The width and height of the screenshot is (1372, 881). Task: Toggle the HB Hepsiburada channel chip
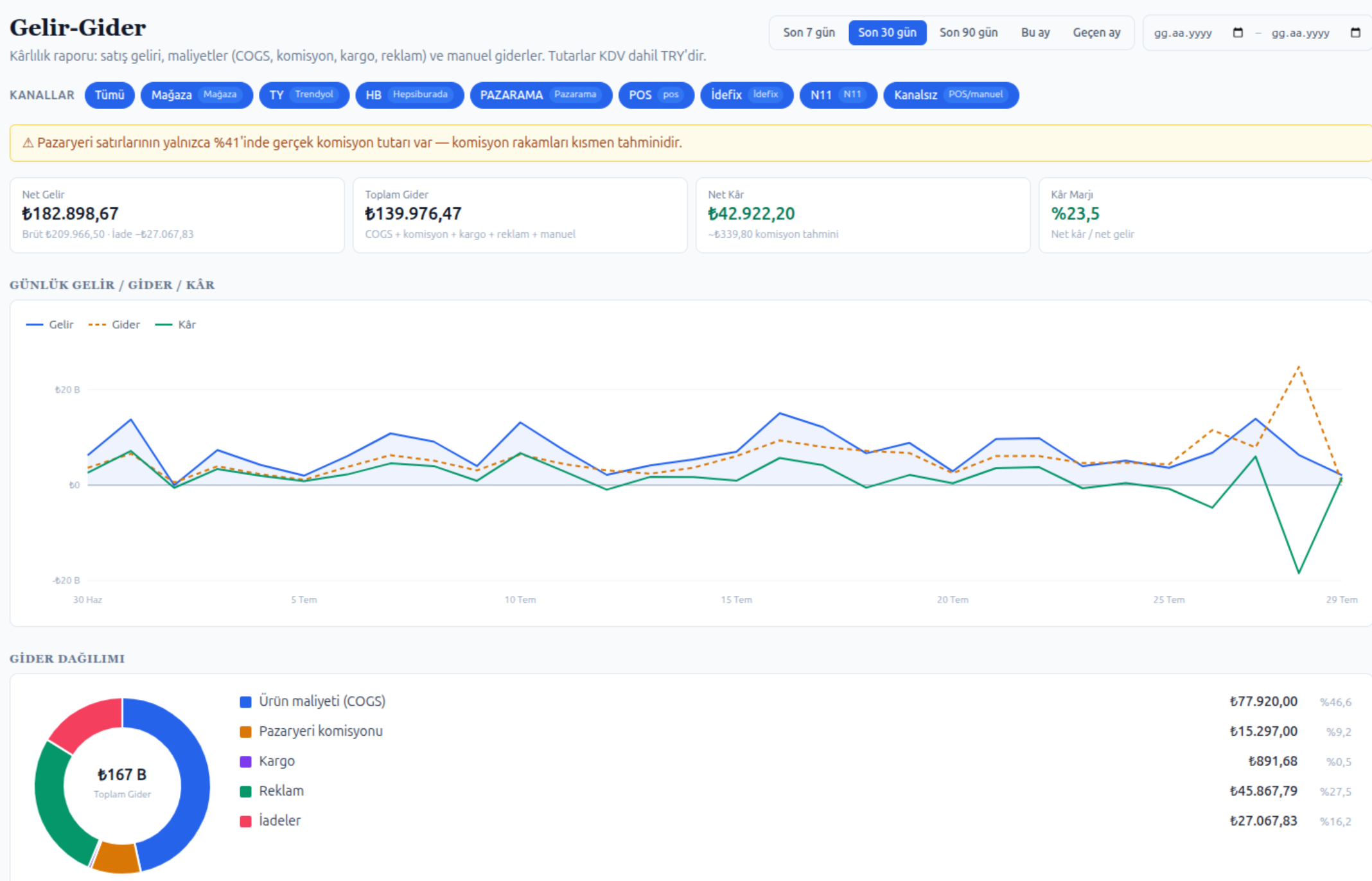coord(409,95)
